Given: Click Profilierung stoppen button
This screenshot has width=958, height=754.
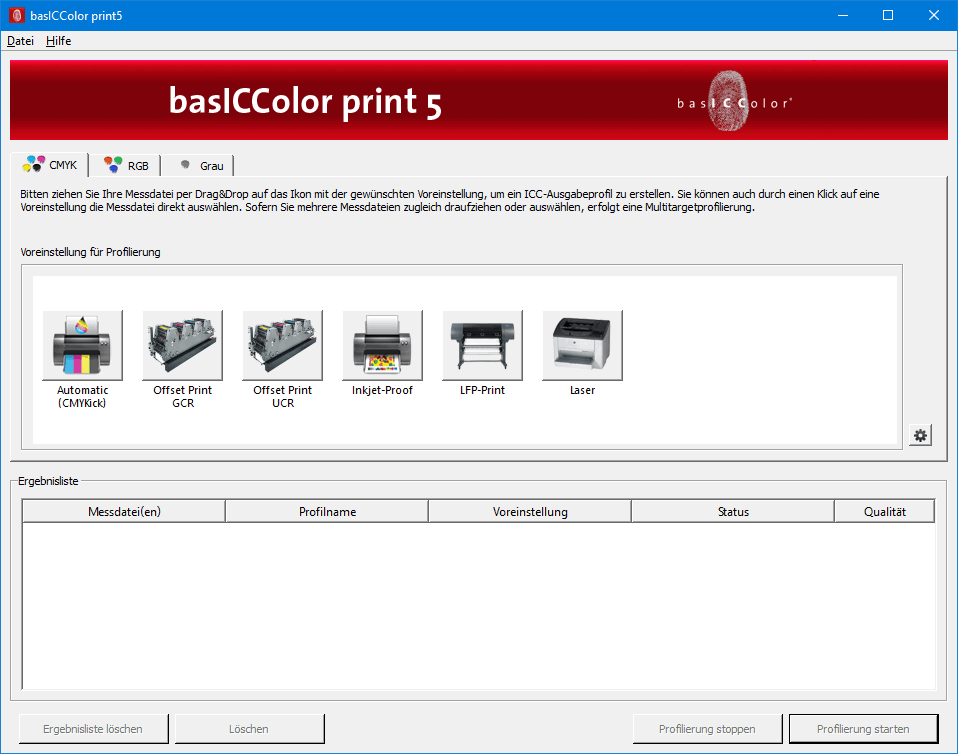Looking at the screenshot, I should click(707, 729).
